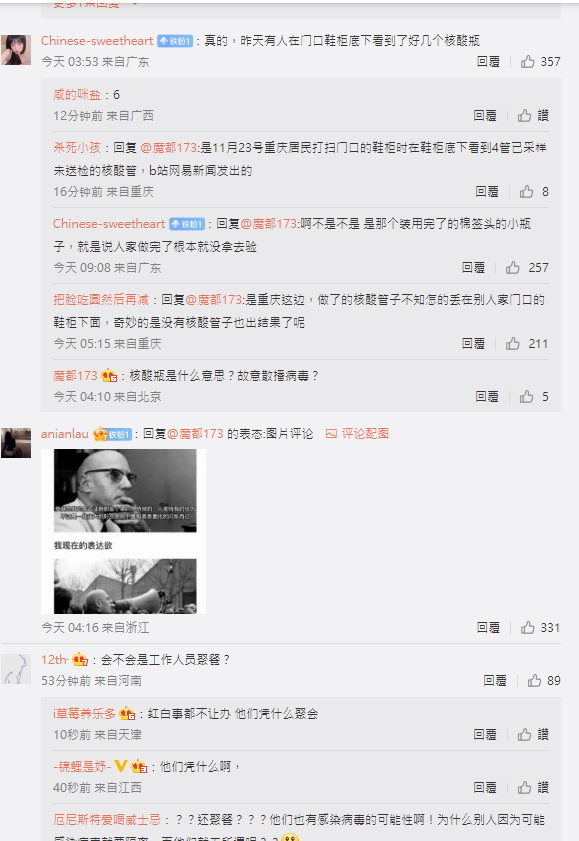This screenshot has height=841, width=579.
Task: Expand more replies at the top
Action: pos(94,4)
